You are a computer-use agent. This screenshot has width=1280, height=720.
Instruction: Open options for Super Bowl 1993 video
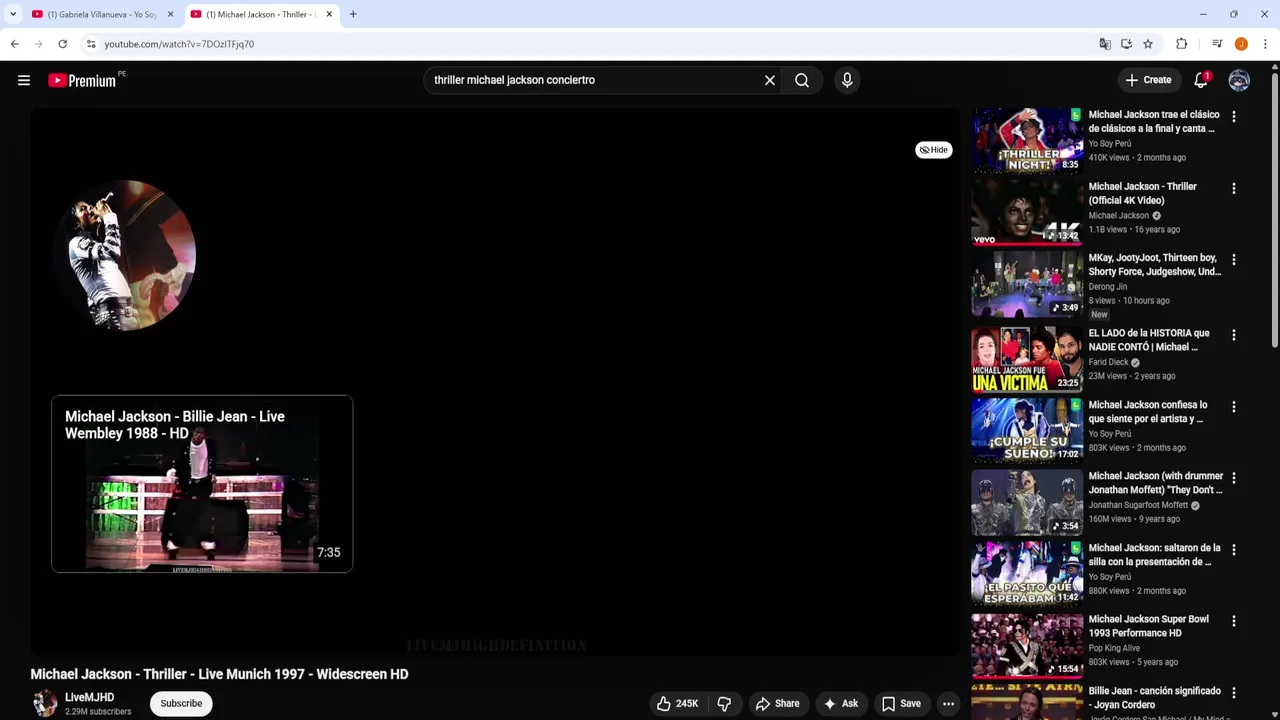pyautogui.click(x=1234, y=621)
